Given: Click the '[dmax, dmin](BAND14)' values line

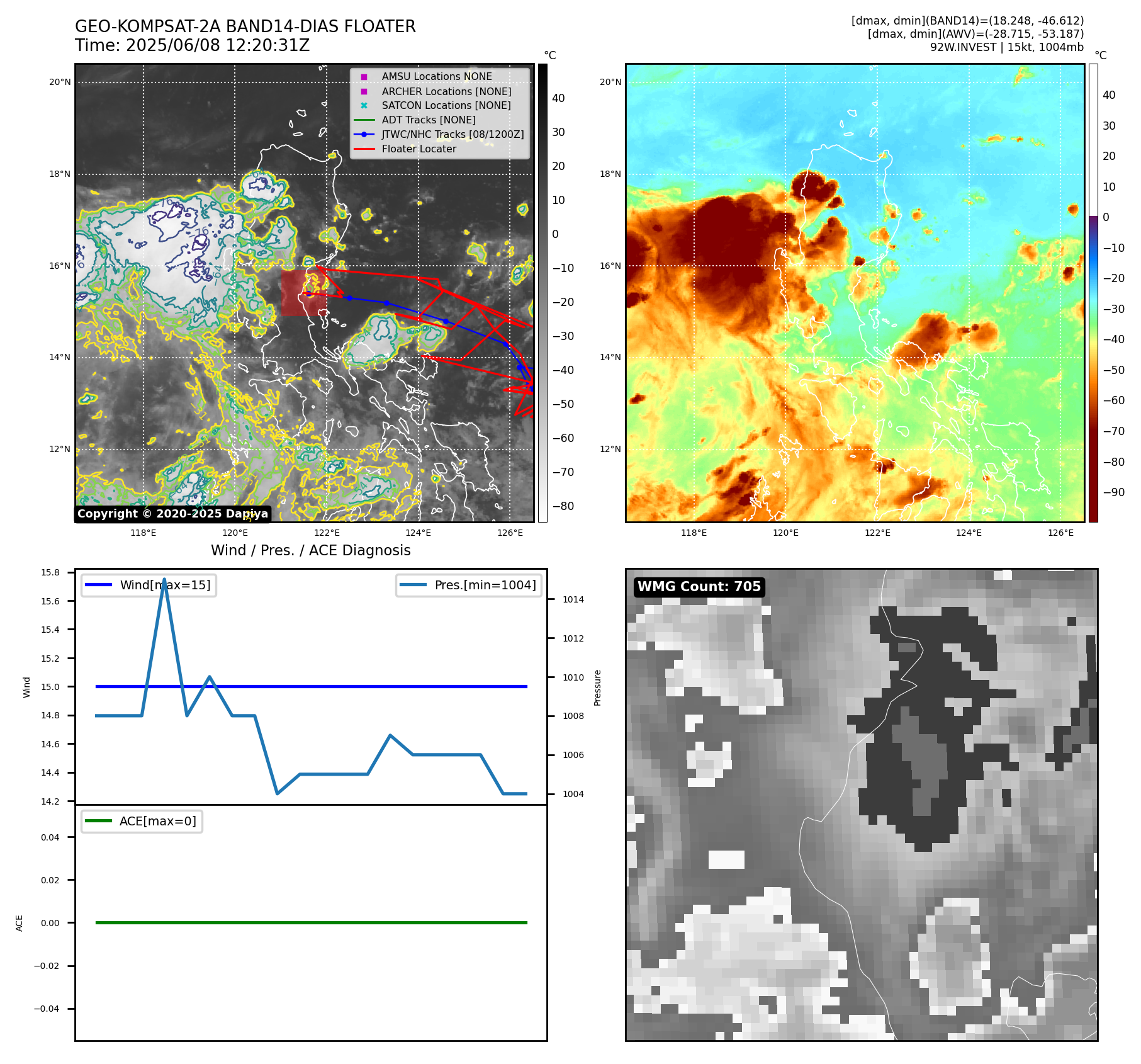Looking at the screenshot, I should pos(968,21).
